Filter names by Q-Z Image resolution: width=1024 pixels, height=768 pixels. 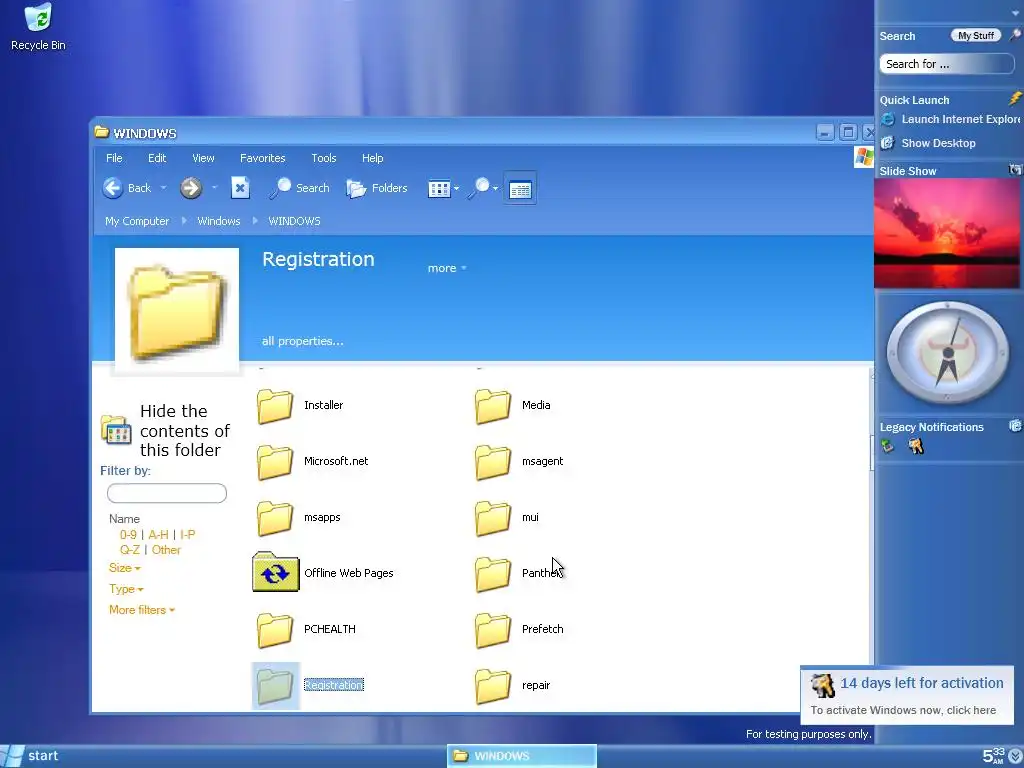pos(130,550)
